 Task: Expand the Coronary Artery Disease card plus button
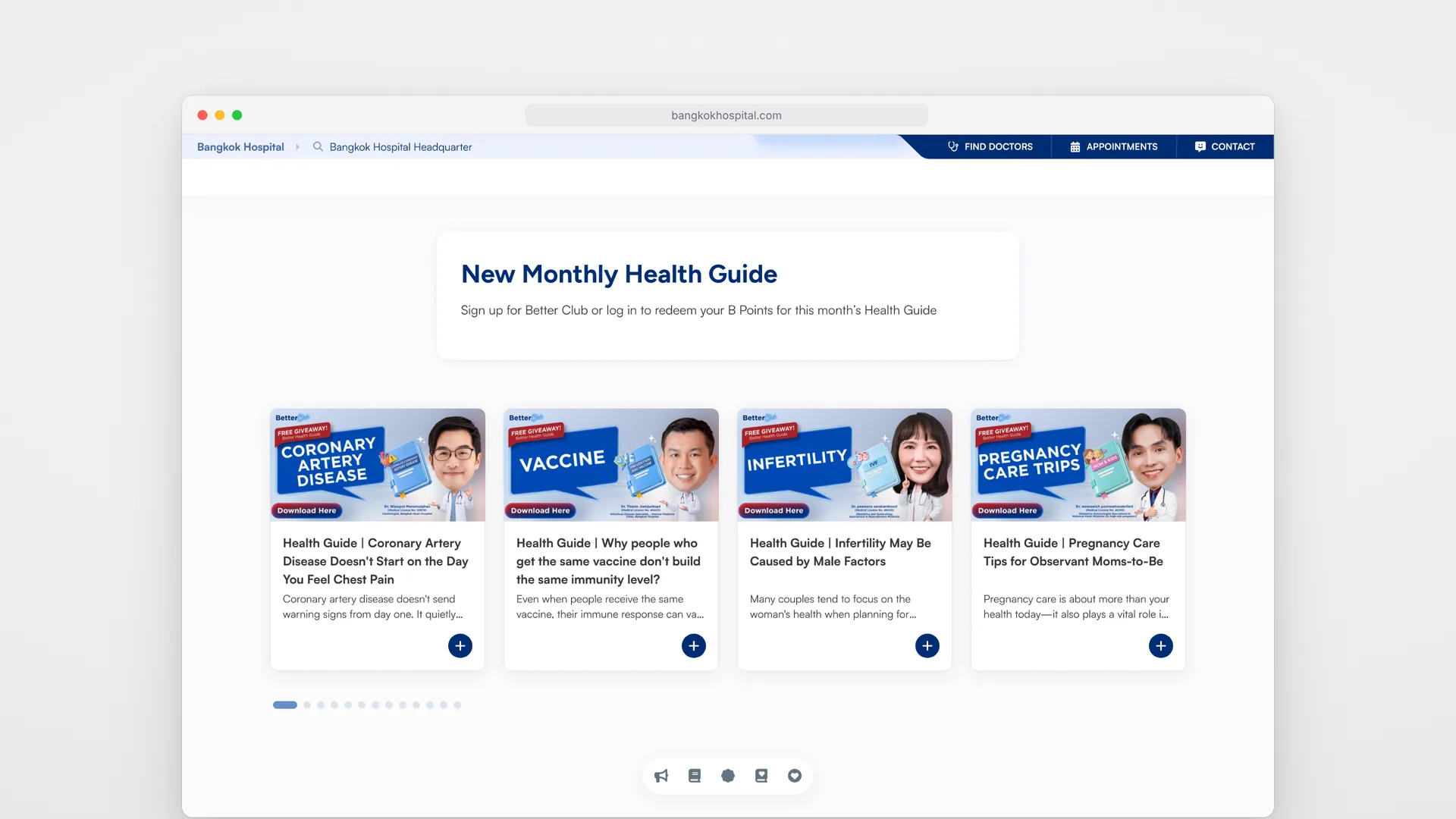460,645
